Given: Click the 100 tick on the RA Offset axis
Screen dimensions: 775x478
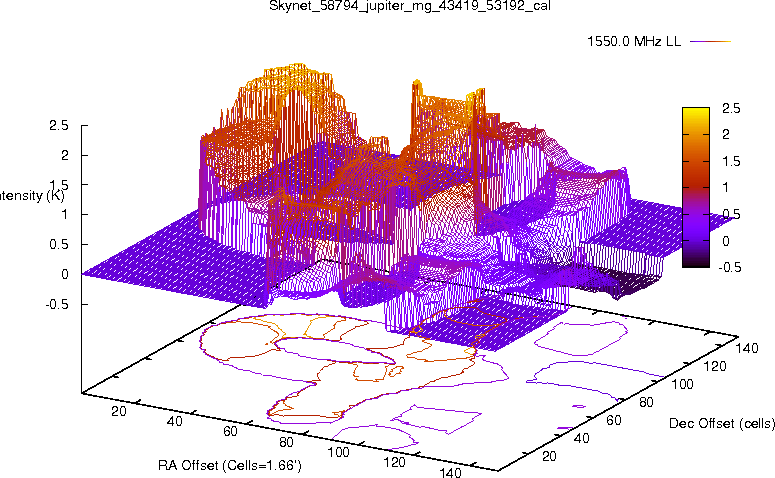Looking at the screenshot, I should click(x=339, y=452).
